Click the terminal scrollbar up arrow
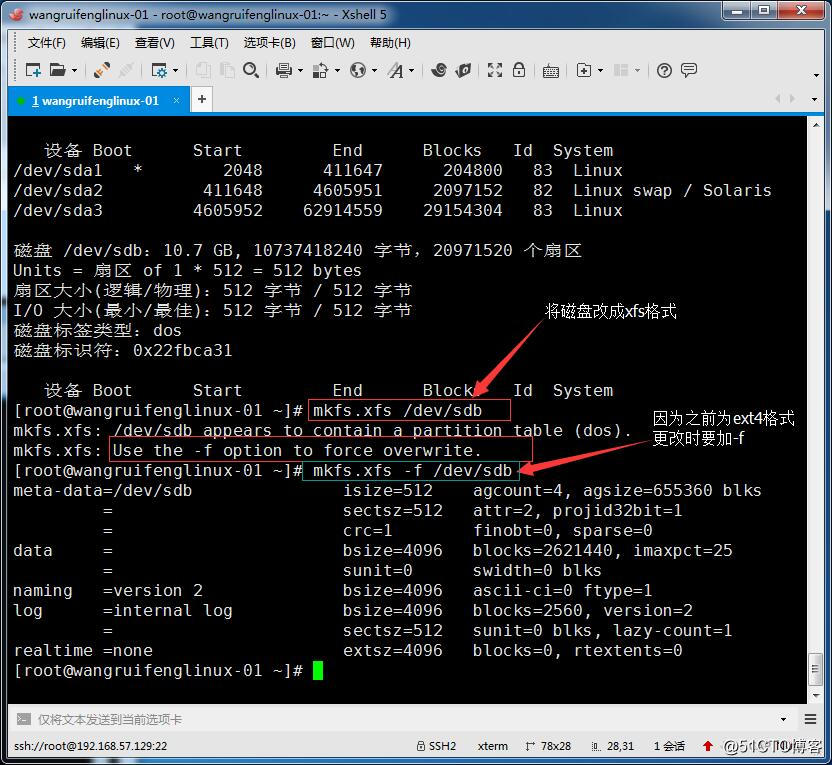The image size is (832, 765). [816, 125]
